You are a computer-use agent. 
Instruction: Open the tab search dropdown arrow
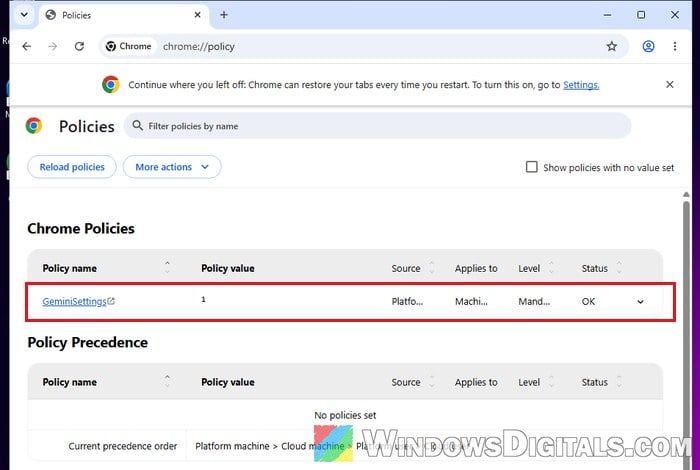tap(24, 15)
